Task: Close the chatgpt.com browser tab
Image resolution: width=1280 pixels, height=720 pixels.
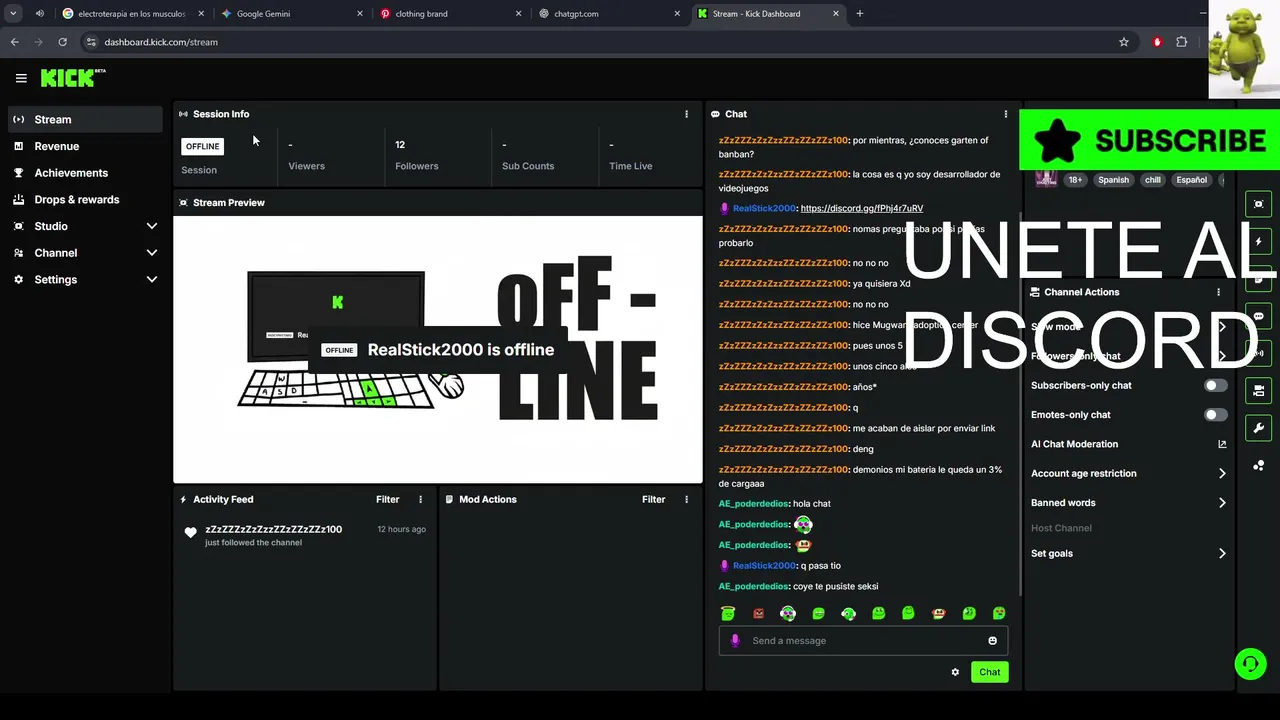Action: coord(677,14)
